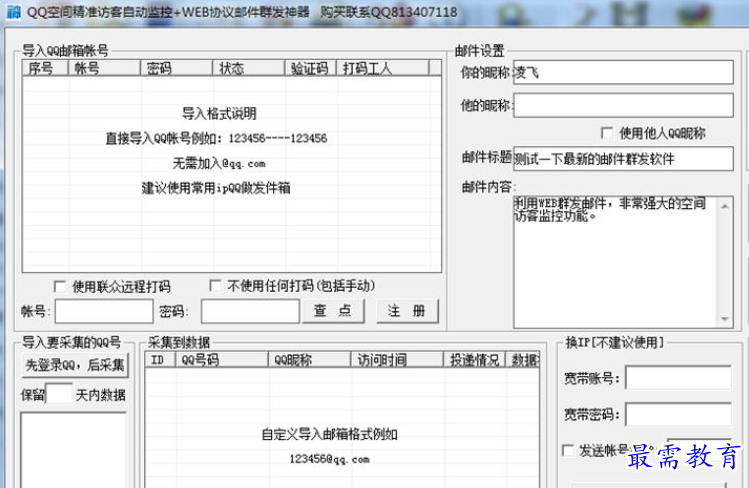Click 先登录QQ，后采集 button
This screenshot has width=749, height=488.
pos(75,366)
